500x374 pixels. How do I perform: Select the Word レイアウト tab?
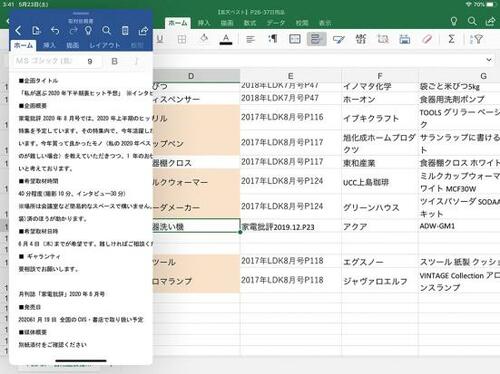point(104,45)
